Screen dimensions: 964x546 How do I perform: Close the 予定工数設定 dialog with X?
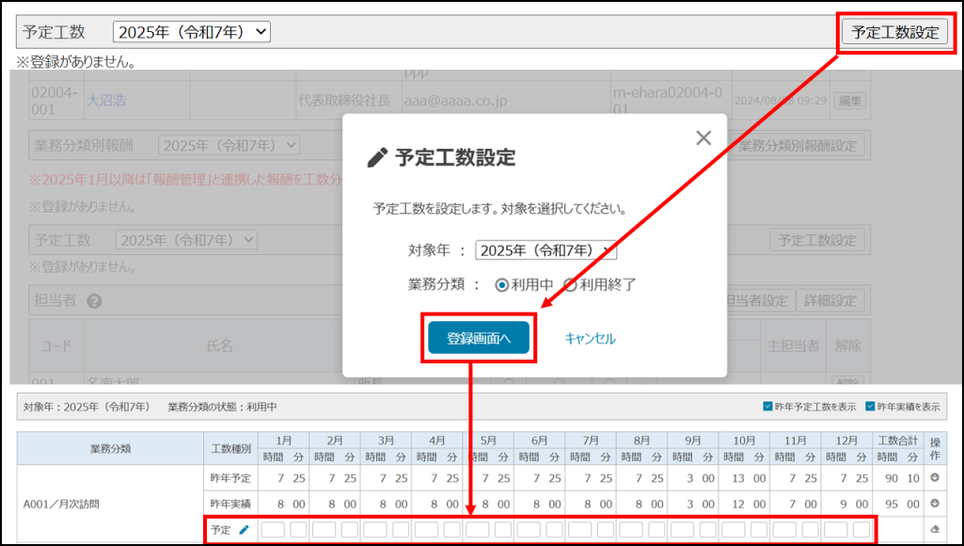pos(703,138)
